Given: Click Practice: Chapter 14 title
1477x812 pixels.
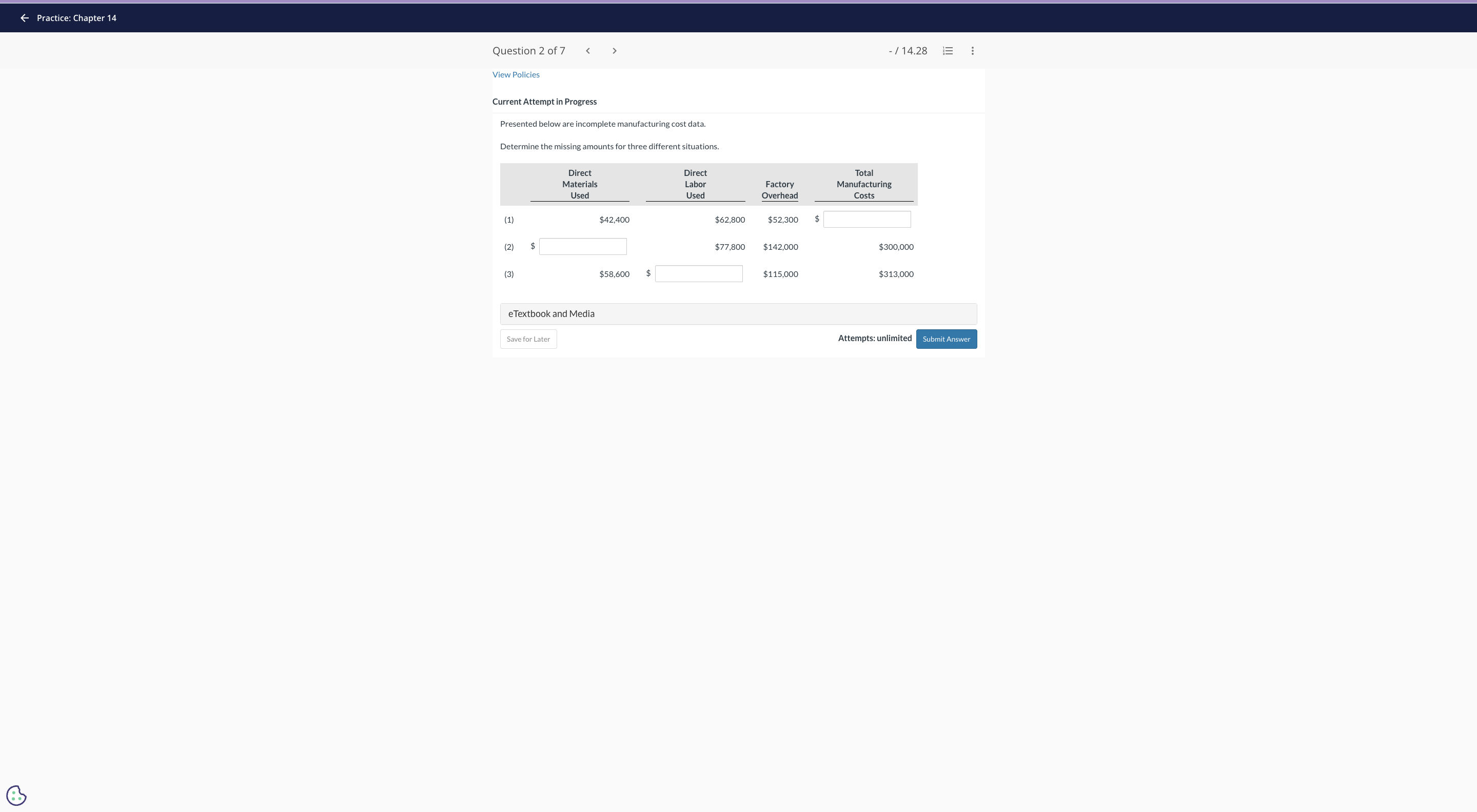Looking at the screenshot, I should point(76,18).
